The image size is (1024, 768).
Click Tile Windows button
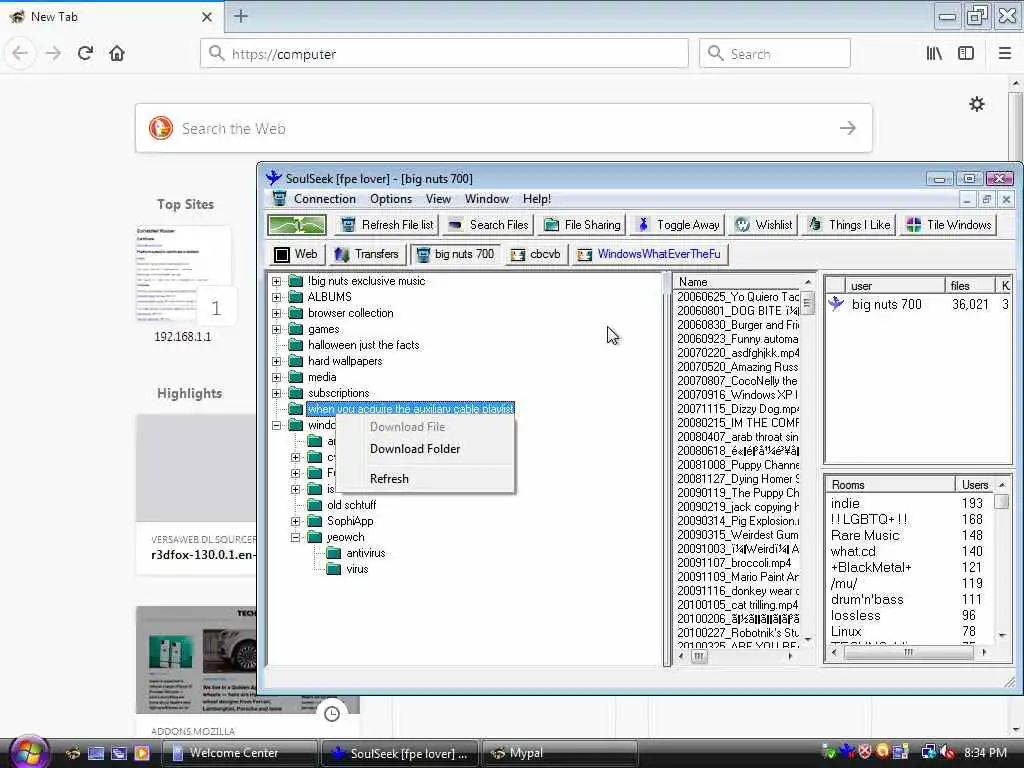[x=949, y=225]
